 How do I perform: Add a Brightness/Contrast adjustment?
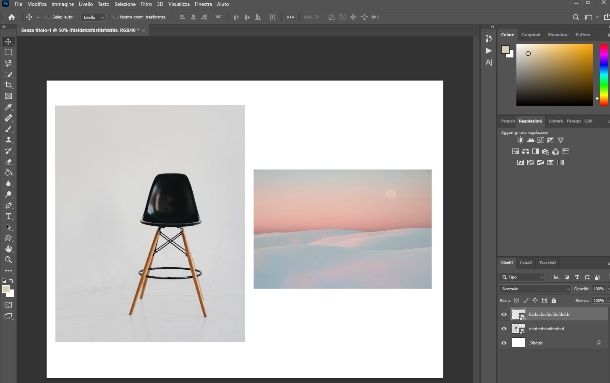tap(521, 140)
